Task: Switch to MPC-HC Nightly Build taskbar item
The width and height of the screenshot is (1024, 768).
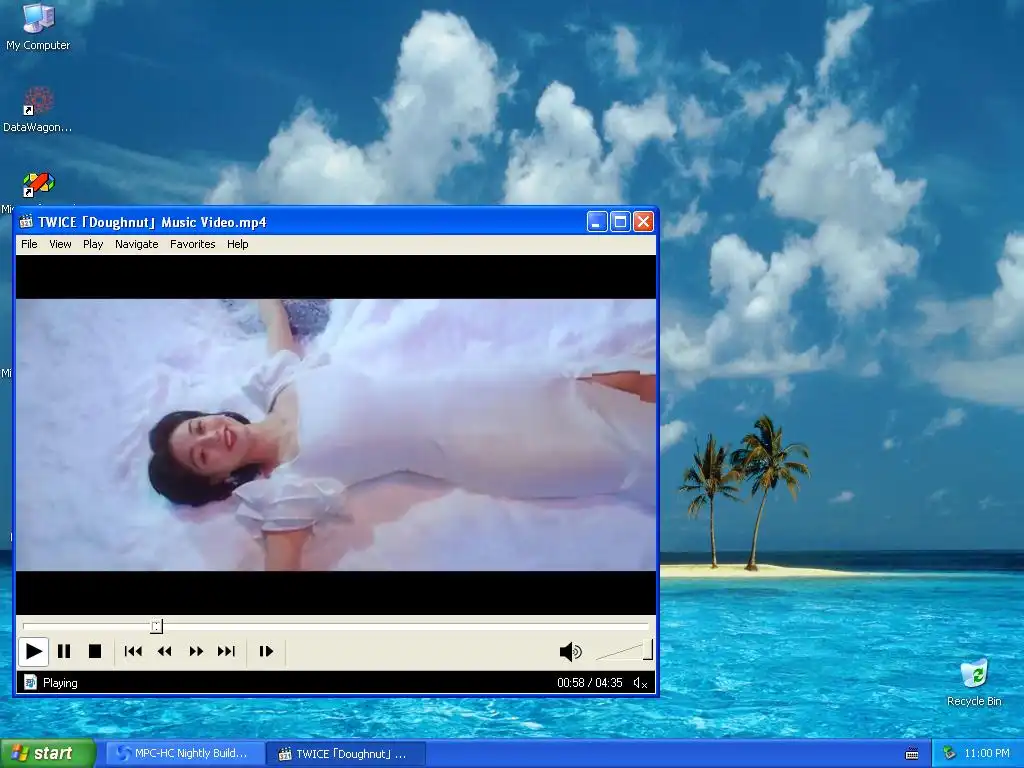Action: point(185,754)
